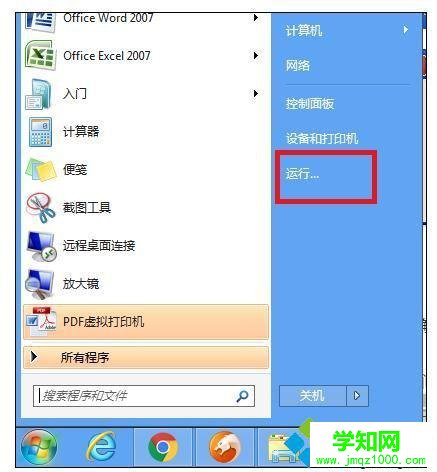Open Sticky Notes (便笺) icon
Viewport: 437px width, 472px height.
tap(40, 170)
